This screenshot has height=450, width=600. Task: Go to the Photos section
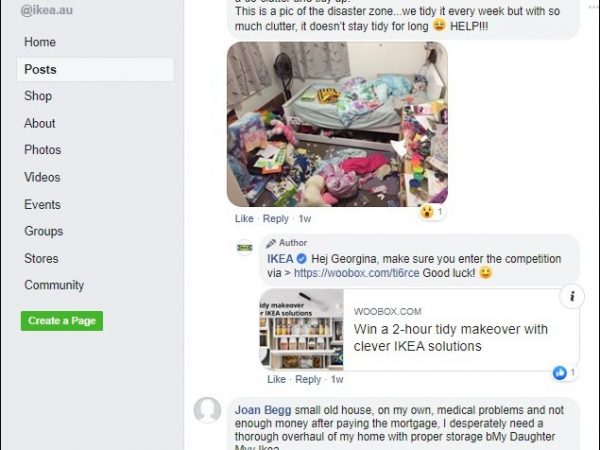click(x=42, y=150)
